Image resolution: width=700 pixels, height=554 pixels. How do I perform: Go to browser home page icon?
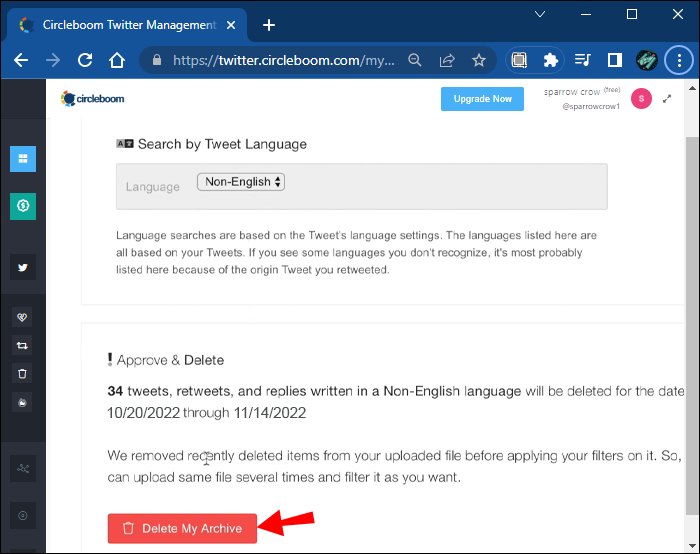tap(117, 60)
